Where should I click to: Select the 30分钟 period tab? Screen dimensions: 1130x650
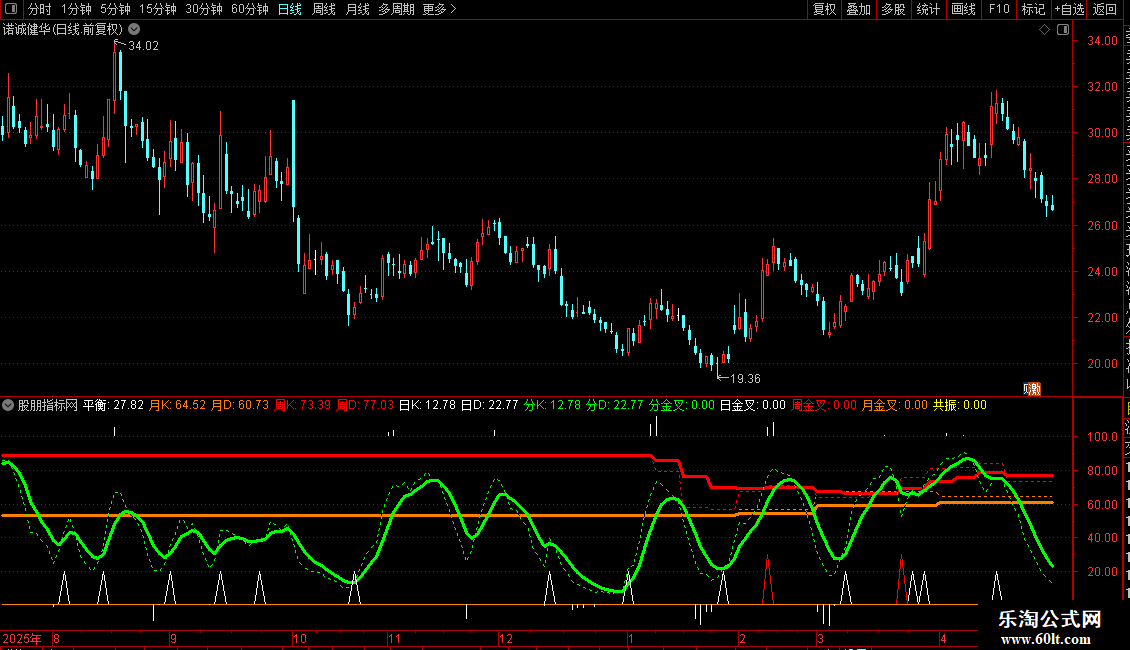point(203,9)
